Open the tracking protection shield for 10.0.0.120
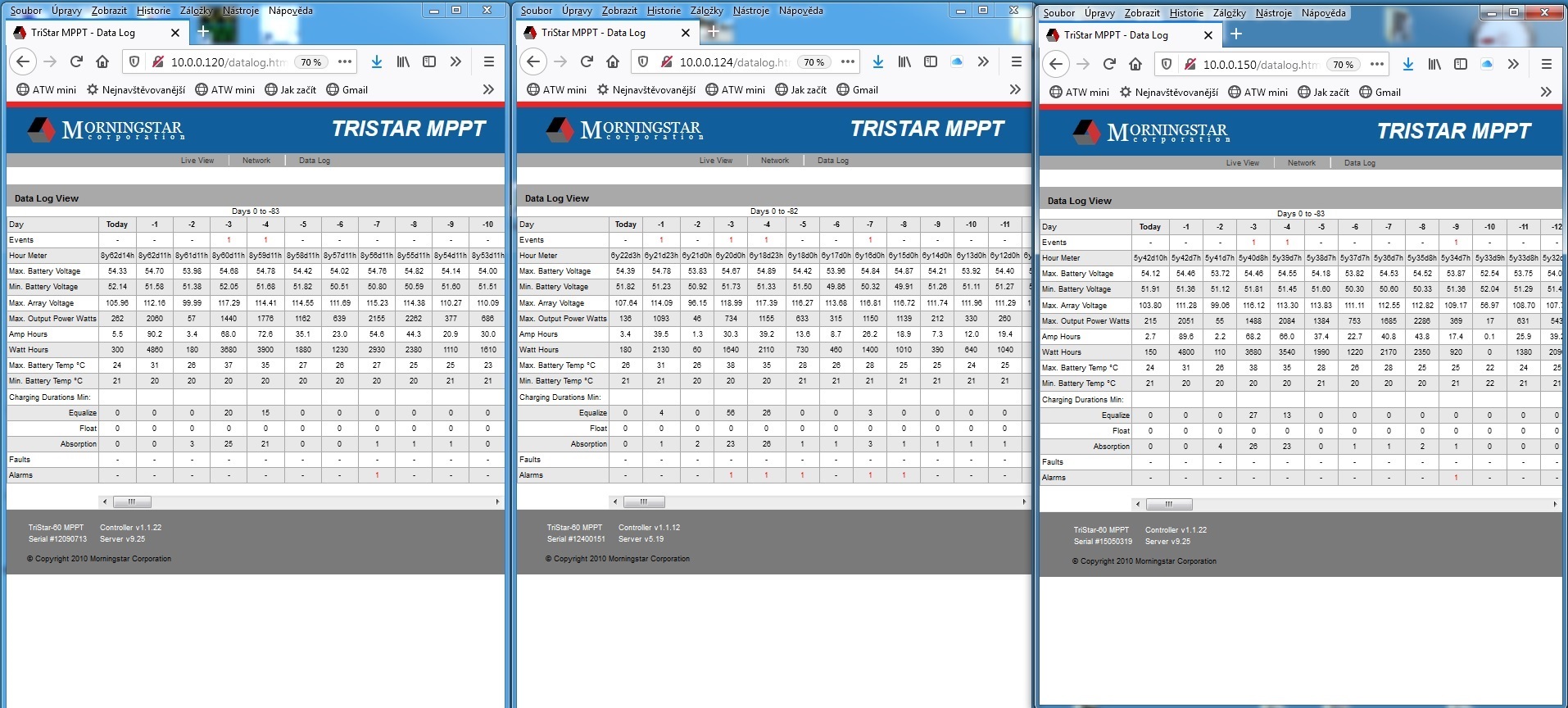 click(x=135, y=61)
